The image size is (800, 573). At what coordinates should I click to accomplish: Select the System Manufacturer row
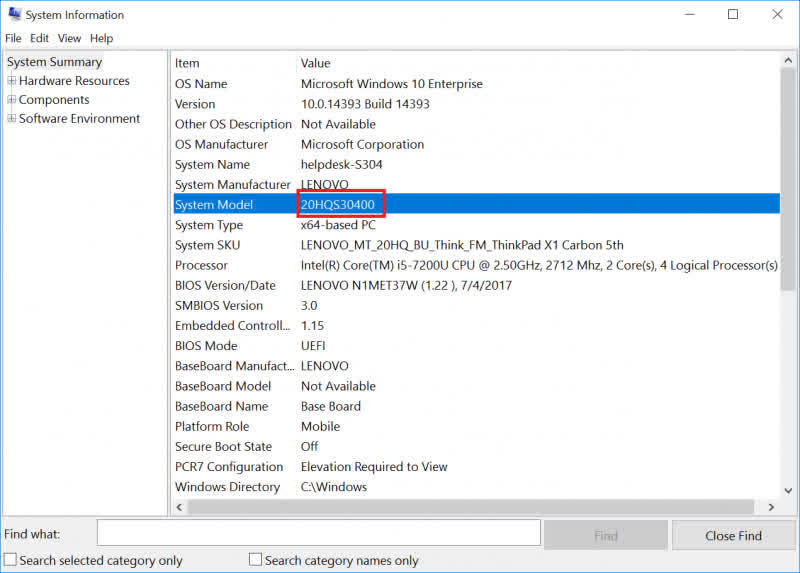[477, 185]
